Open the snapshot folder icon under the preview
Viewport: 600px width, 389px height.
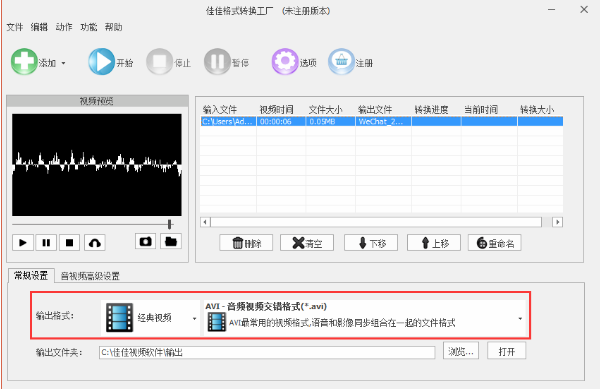pos(171,242)
